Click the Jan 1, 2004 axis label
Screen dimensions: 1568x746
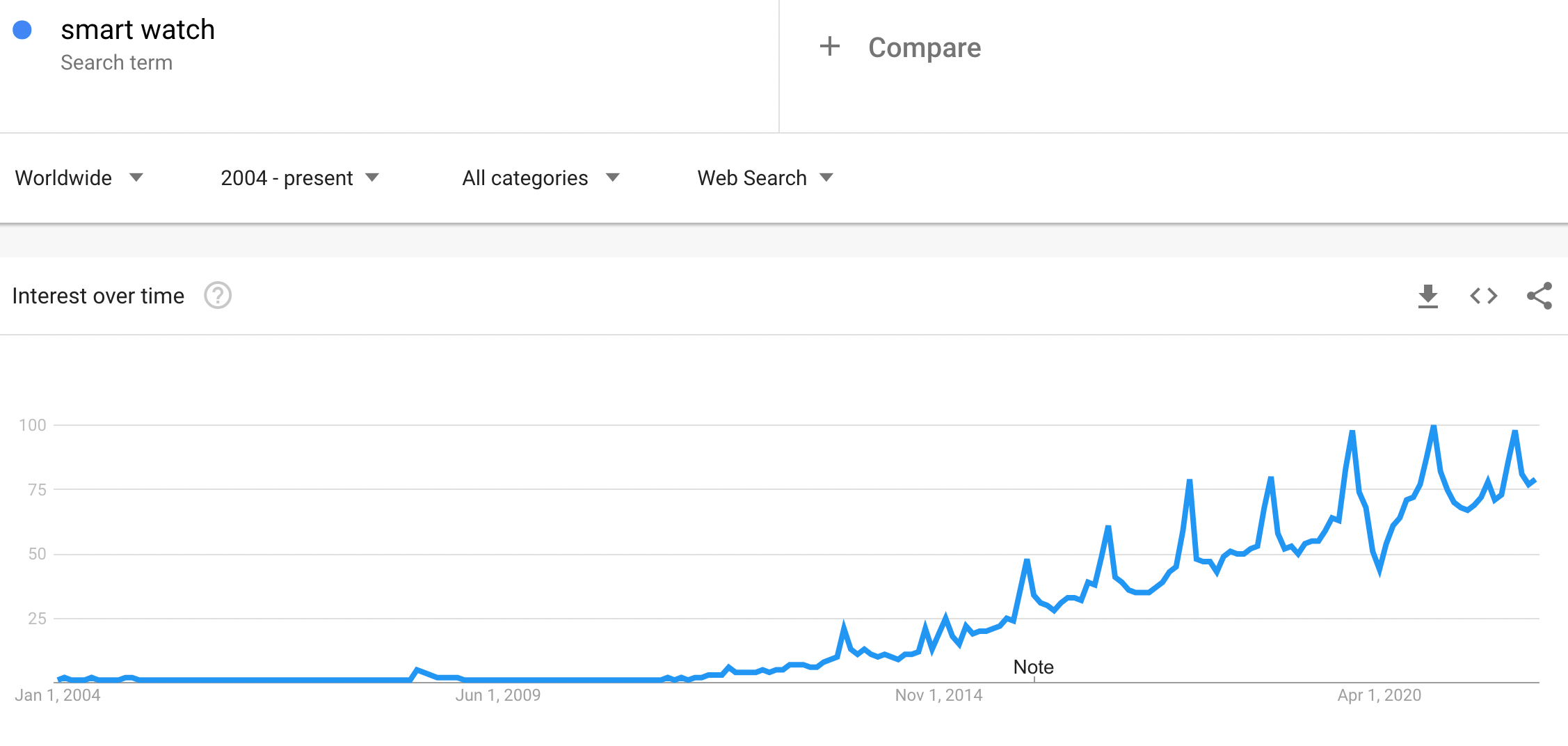pos(58,695)
